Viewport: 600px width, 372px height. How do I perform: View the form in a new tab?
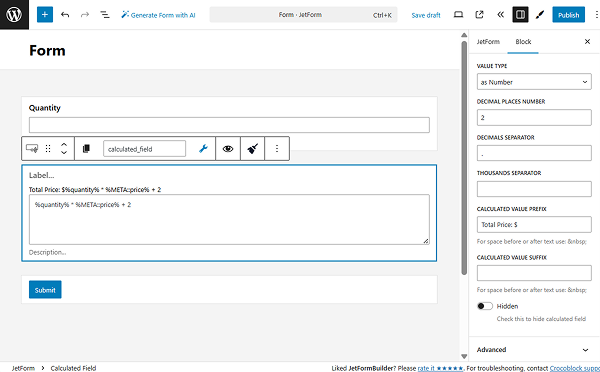(x=479, y=15)
